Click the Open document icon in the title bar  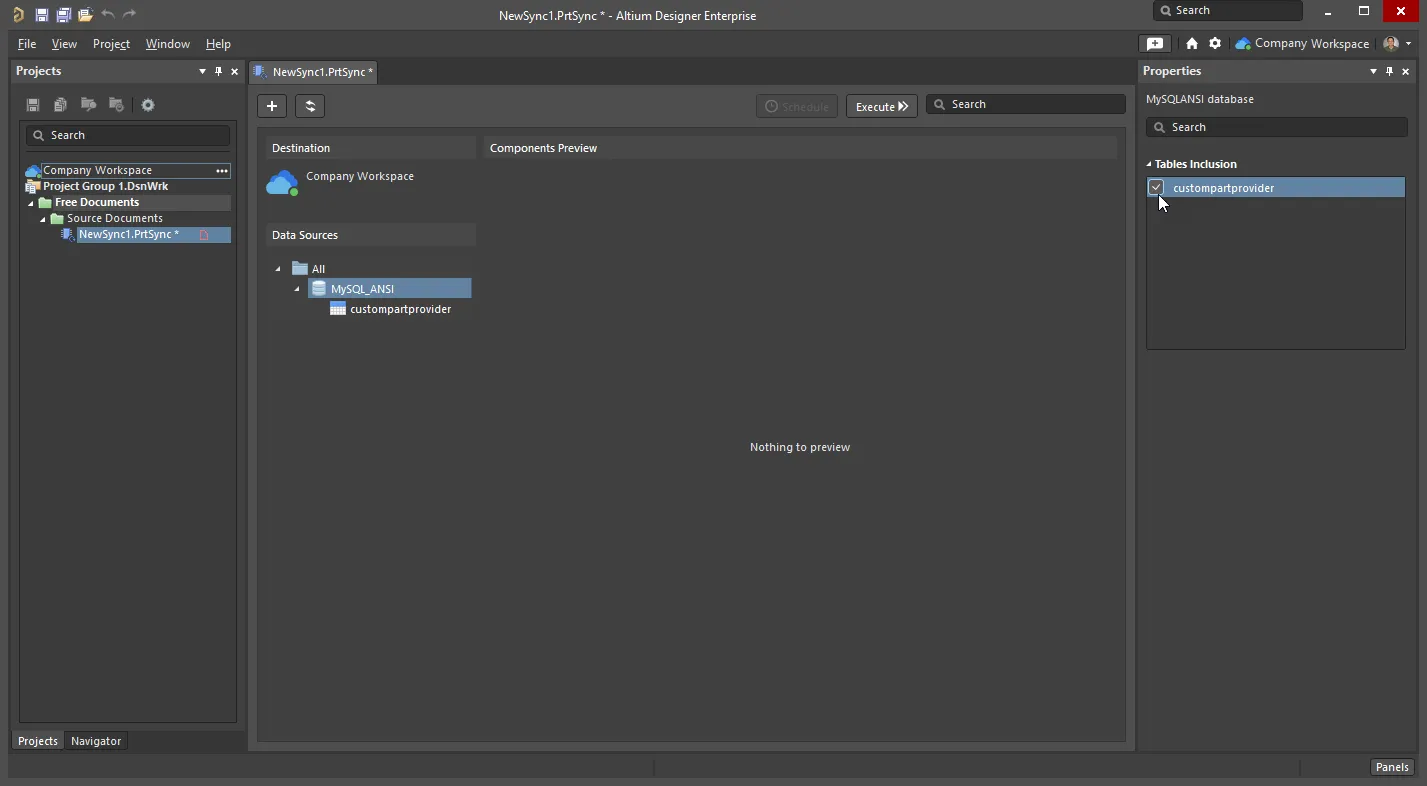click(85, 15)
